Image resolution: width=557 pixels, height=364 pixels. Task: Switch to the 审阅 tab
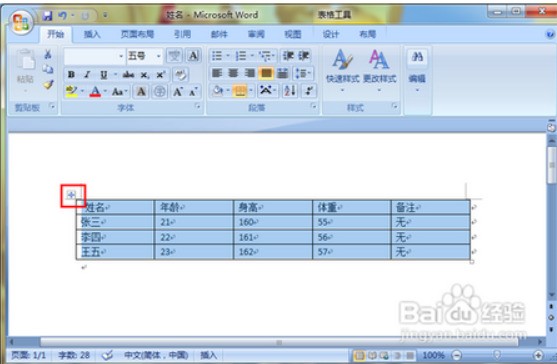tap(256, 34)
